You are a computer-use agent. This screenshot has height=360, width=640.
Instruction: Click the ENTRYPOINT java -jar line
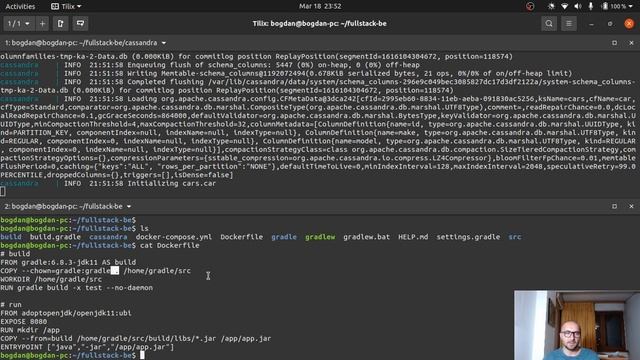point(87,347)
